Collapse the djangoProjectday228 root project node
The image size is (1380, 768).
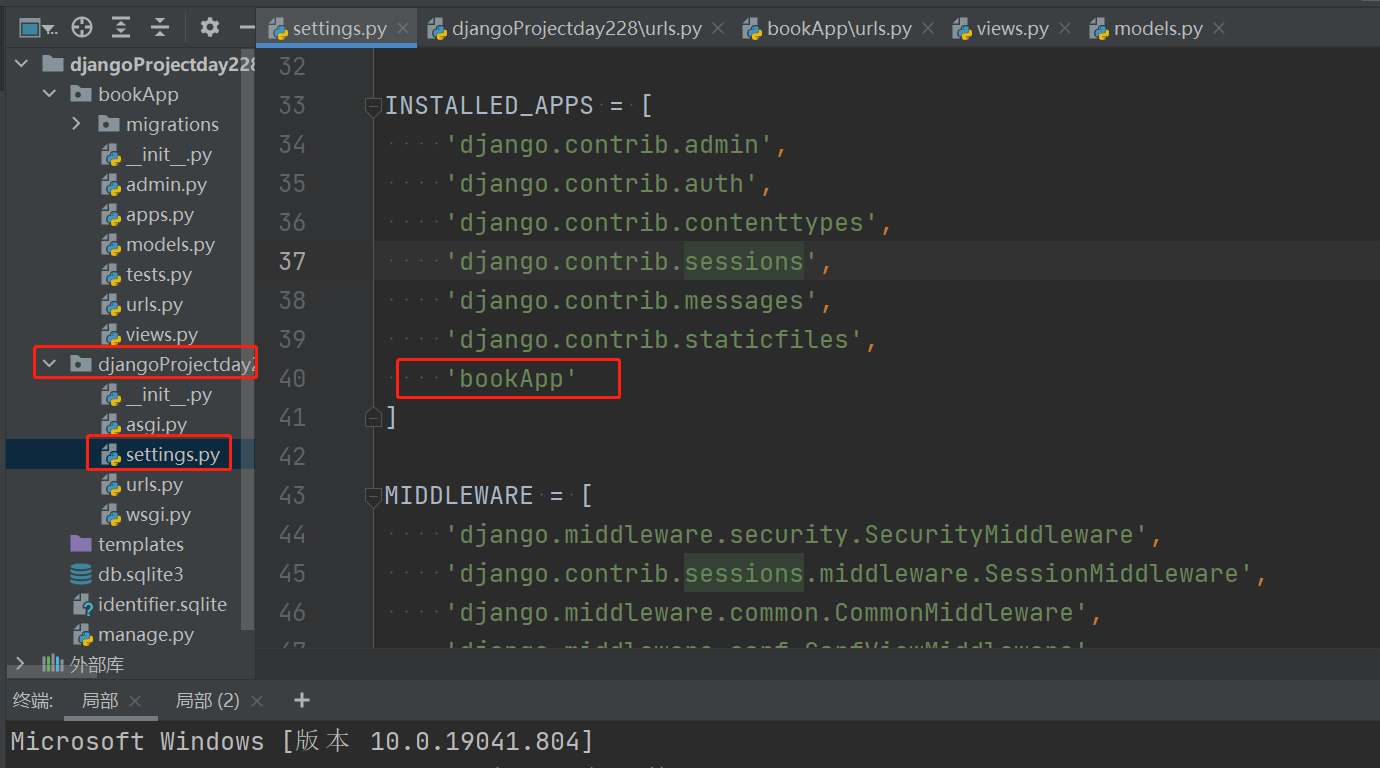tap(21, 64)
